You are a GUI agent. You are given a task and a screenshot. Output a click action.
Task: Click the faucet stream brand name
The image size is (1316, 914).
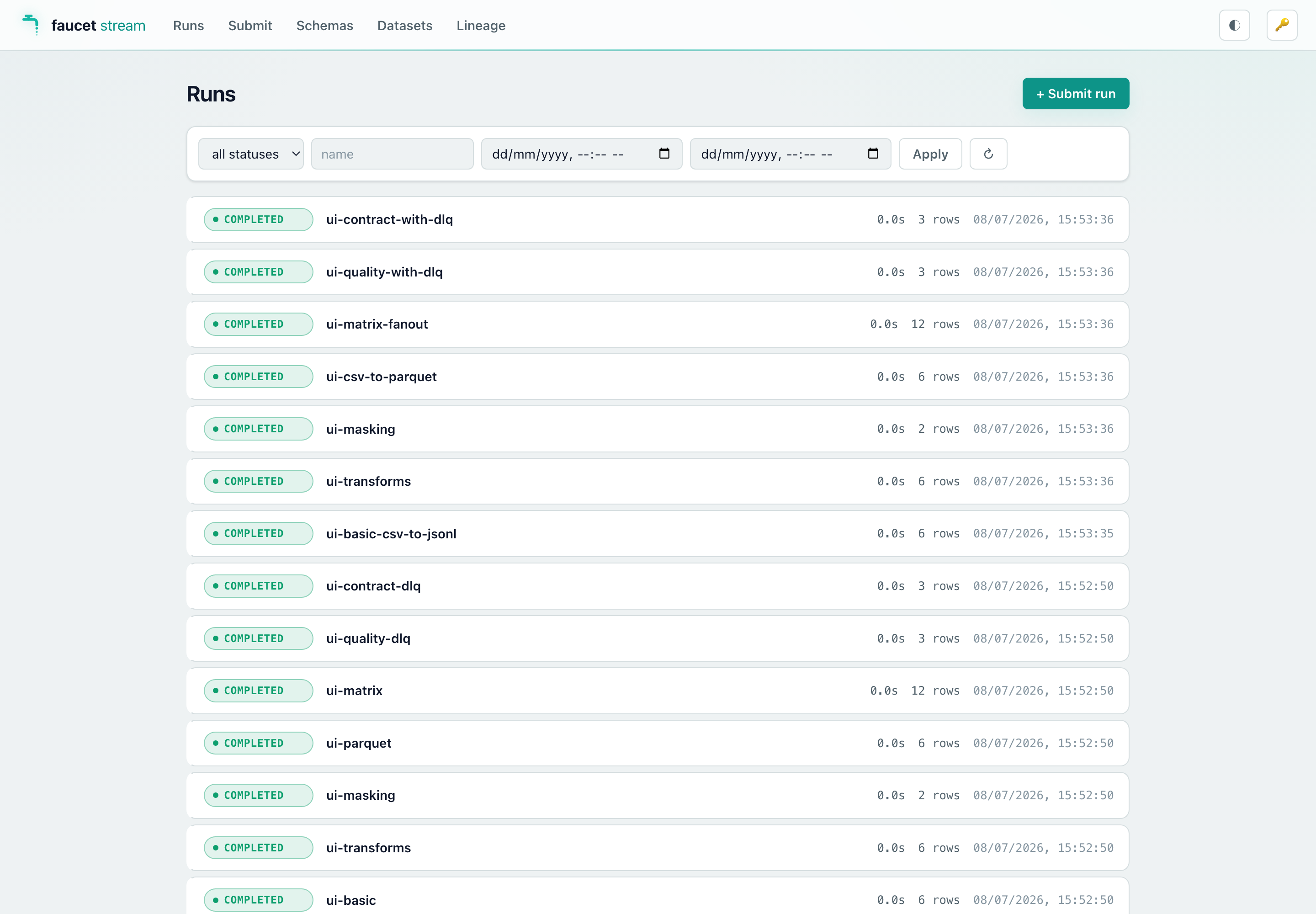[99, 26]
